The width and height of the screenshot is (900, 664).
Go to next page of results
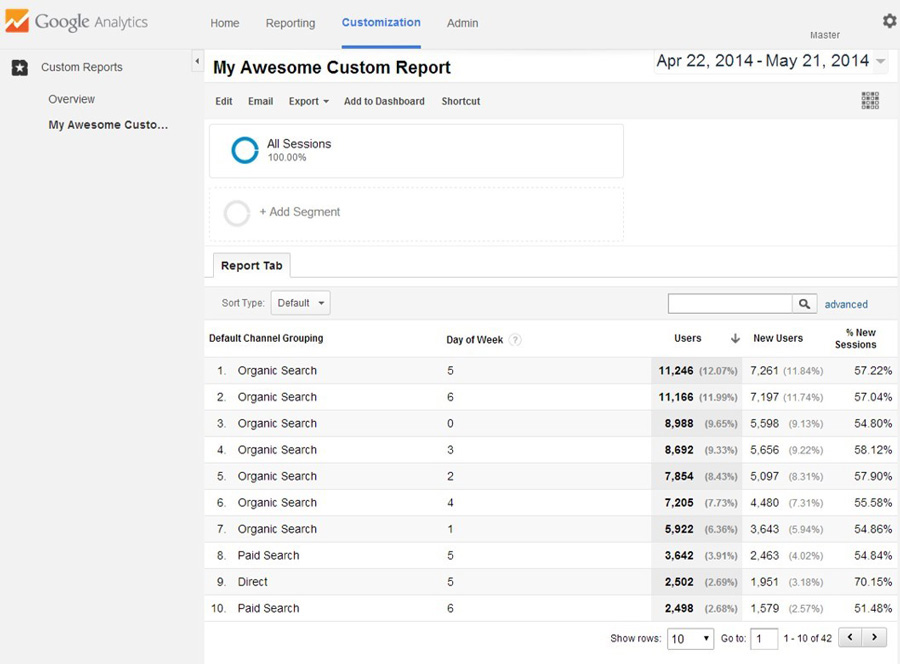[875, 637]
